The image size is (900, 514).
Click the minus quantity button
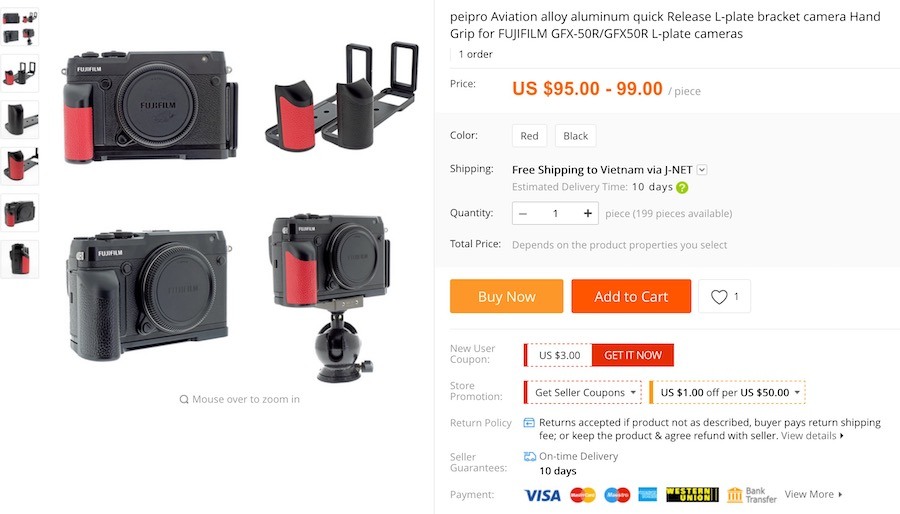[x=523, y=213]
